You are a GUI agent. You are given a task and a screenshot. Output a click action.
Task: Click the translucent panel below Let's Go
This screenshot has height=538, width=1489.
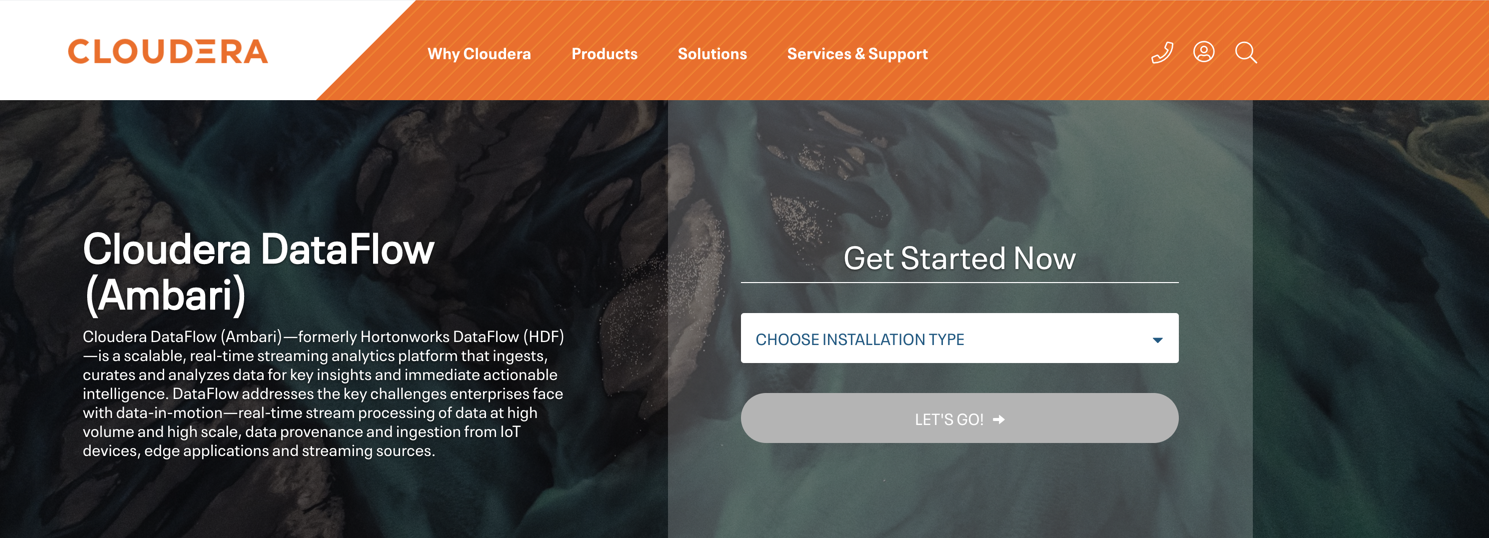point(959,492)
